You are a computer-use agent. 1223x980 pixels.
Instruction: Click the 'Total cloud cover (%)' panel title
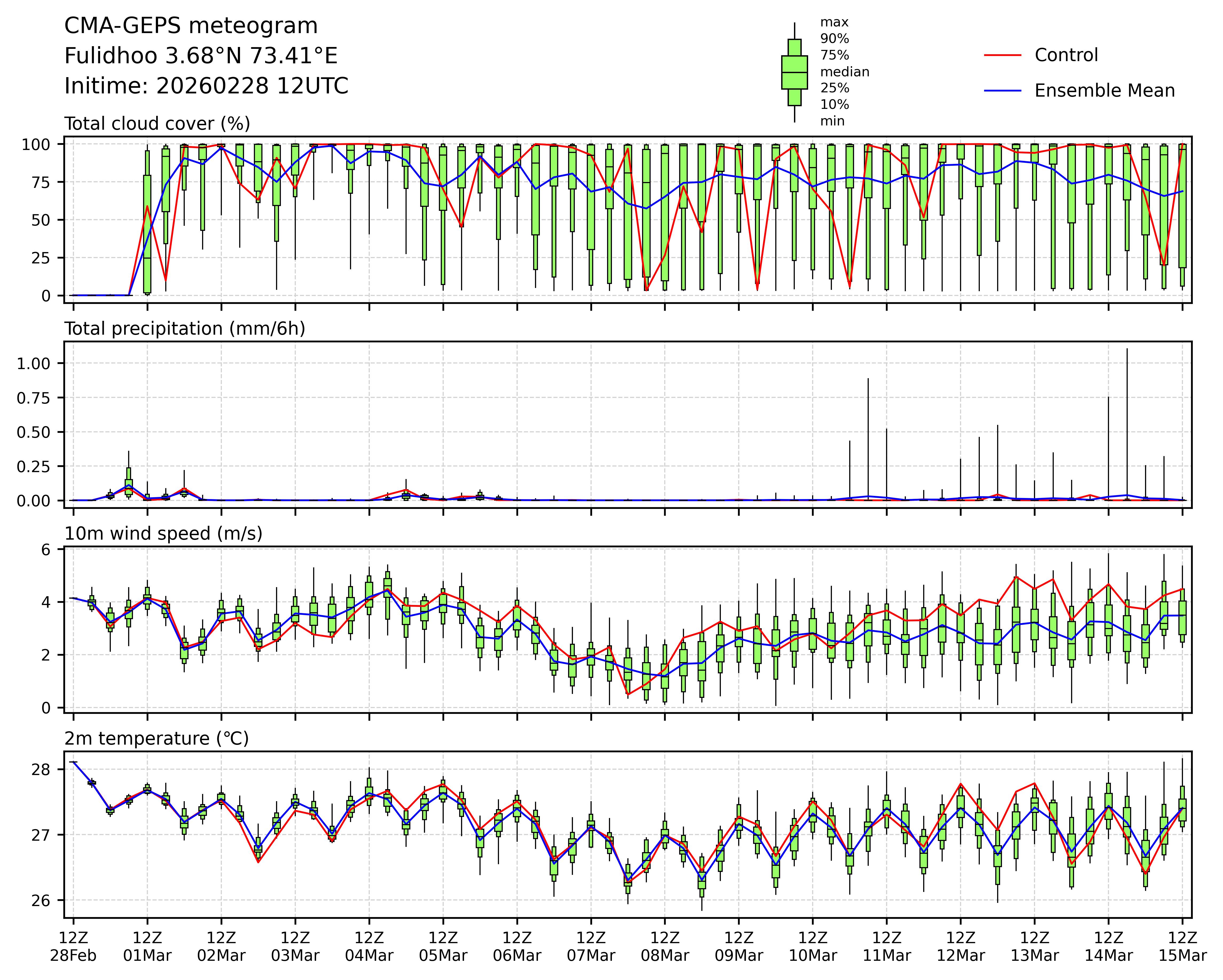click(x=157, y=124)
